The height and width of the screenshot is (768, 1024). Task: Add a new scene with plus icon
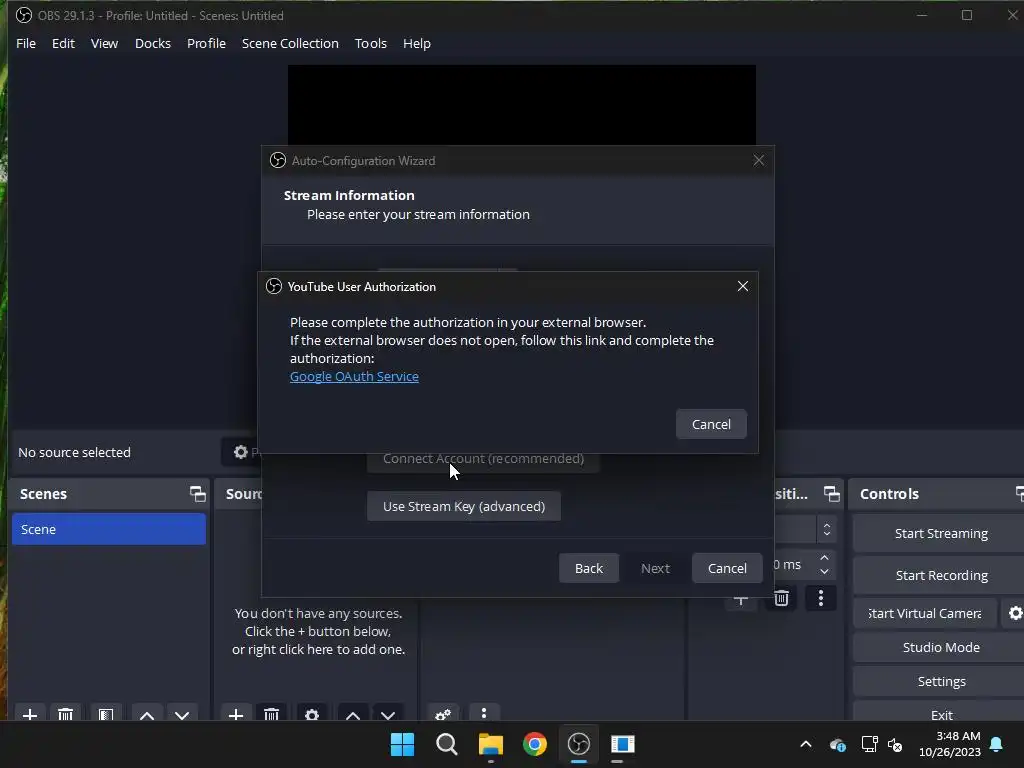tap(29, 714)
